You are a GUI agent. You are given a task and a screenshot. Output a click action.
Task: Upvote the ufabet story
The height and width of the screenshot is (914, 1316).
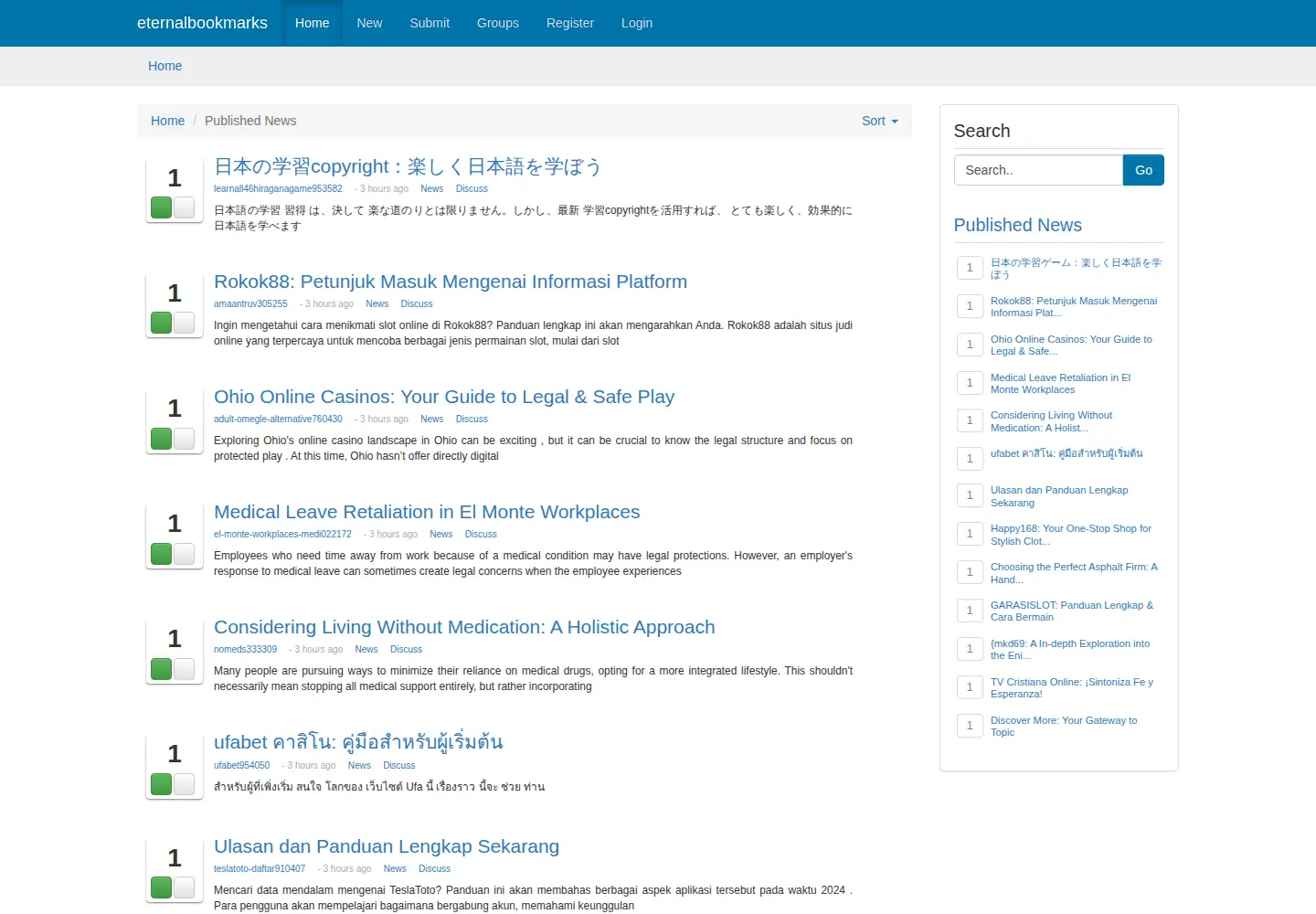tap(162, 783)
